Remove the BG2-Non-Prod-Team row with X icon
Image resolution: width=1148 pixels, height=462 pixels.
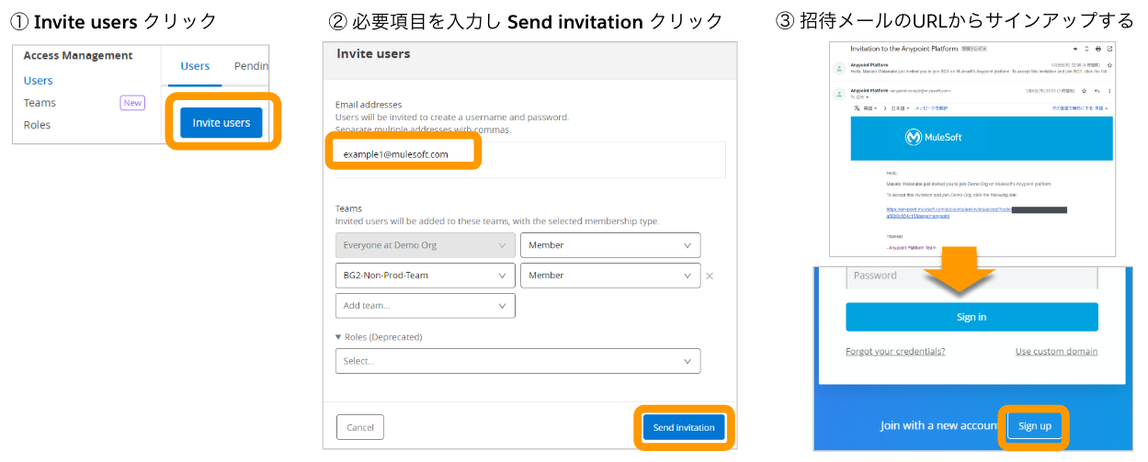click(709, 276)
